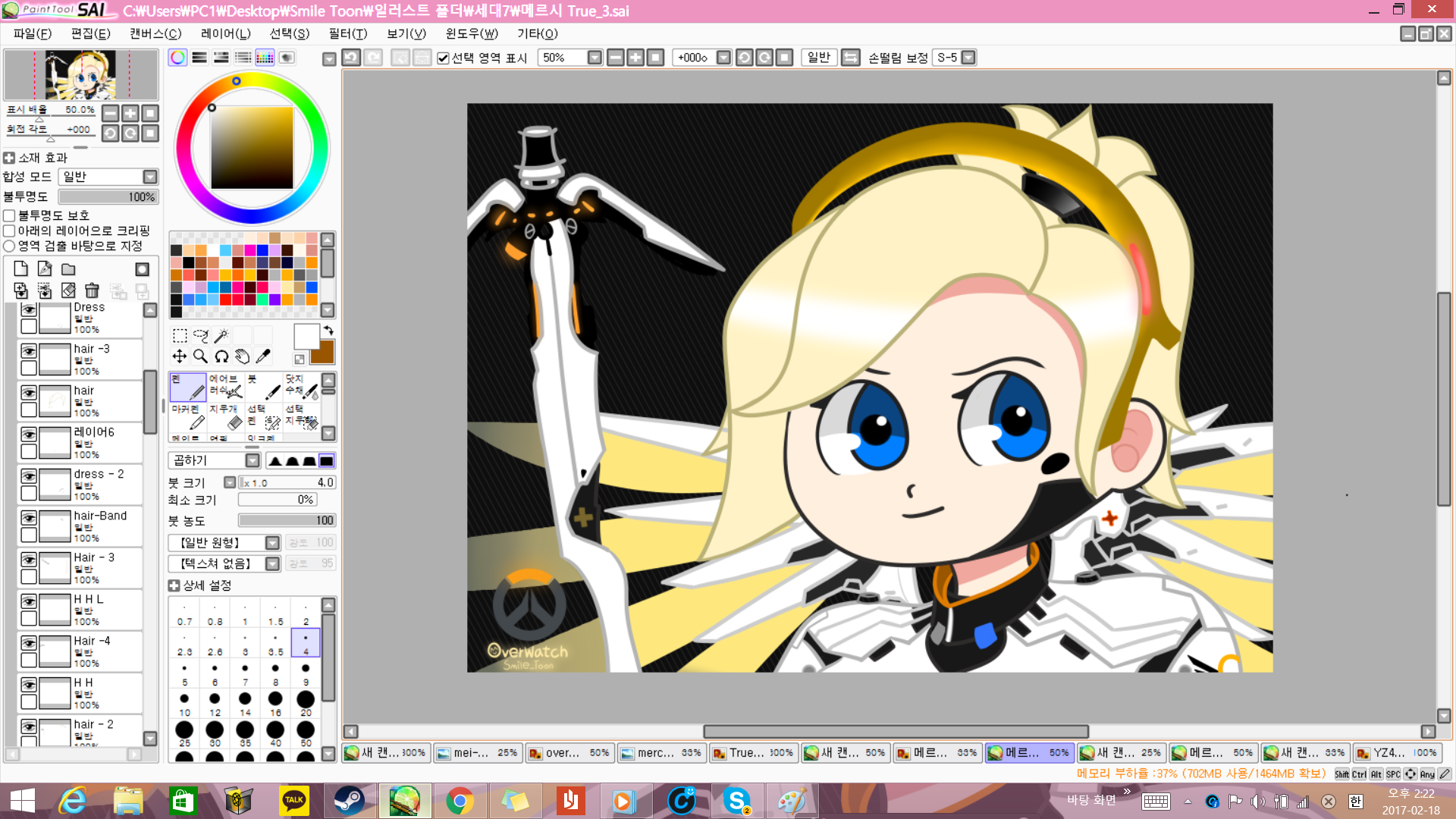Select the Lasso selection tool
This screenshot has width=1456, height=819.
(x=200, y=335)
